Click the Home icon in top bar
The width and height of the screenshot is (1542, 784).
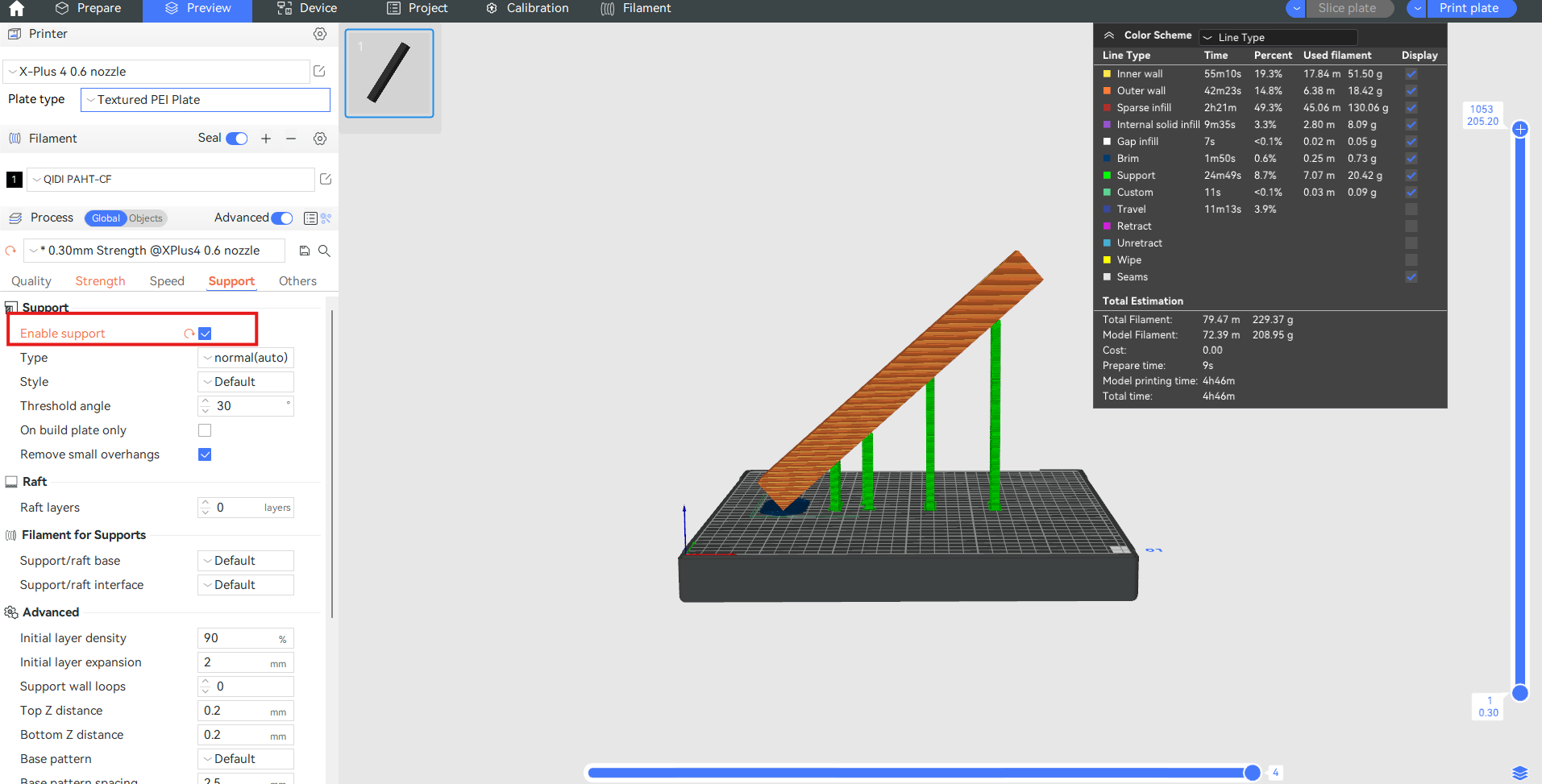pyautogui.click(x=16, y=9)
